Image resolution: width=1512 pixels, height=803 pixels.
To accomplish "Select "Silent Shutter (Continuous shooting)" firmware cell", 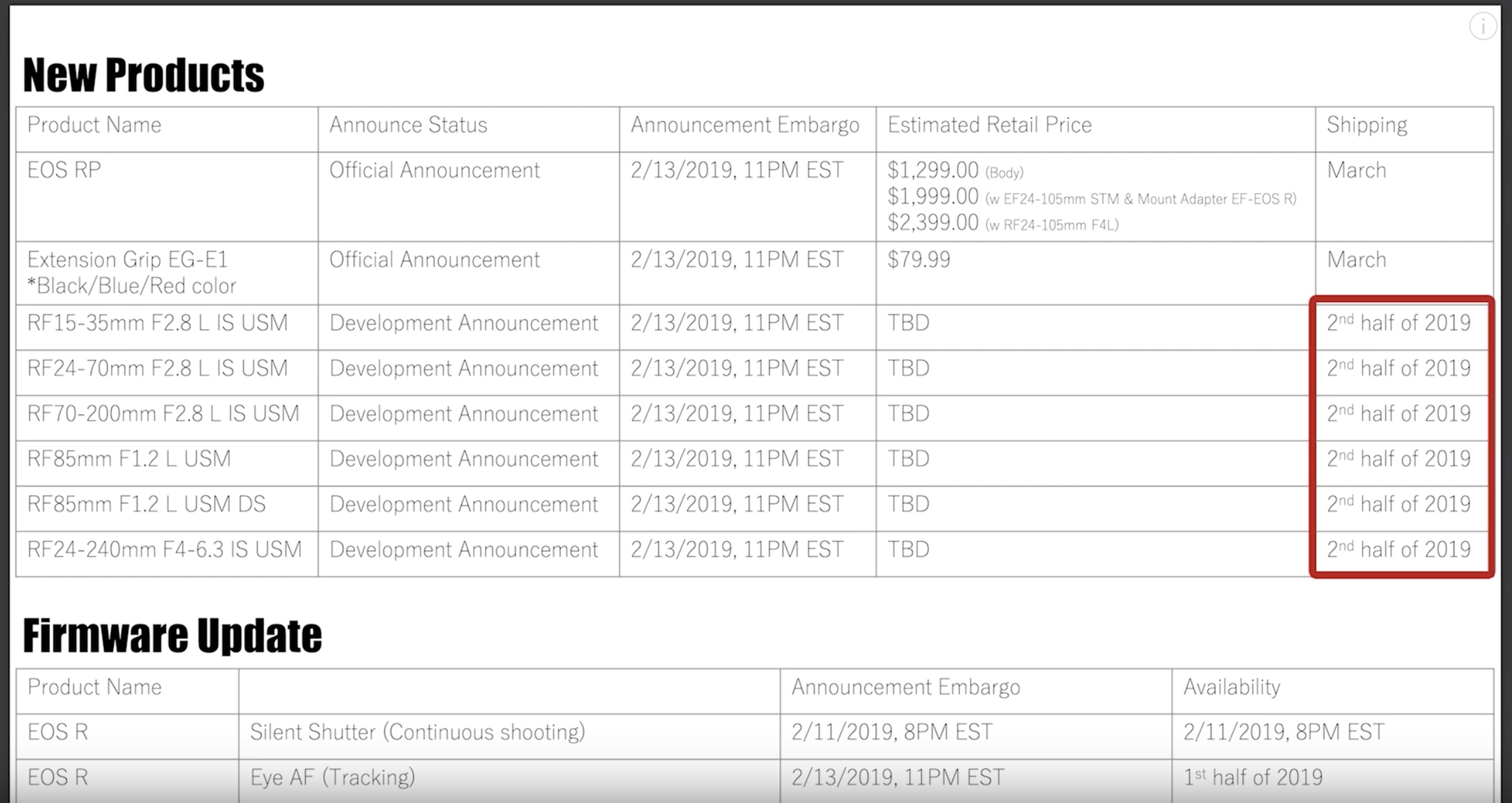I will (x=417, y=732).
